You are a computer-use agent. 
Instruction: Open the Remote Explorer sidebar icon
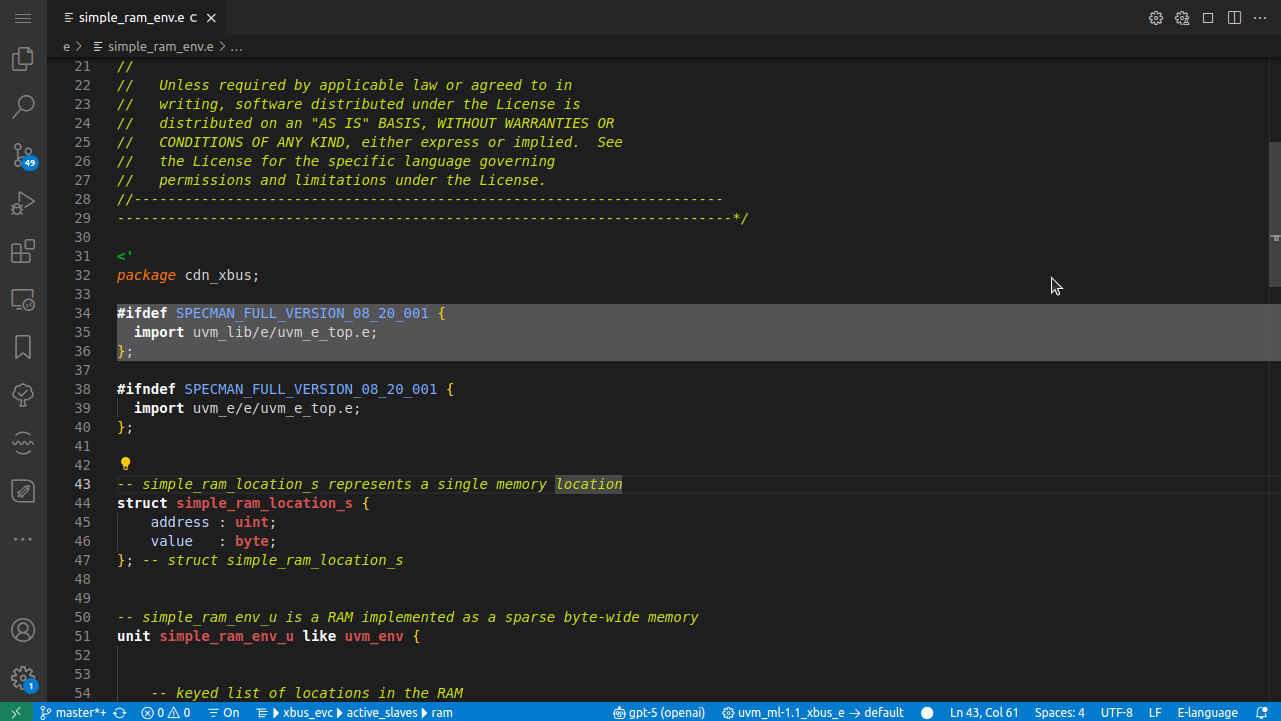click(x=23, y=299)
